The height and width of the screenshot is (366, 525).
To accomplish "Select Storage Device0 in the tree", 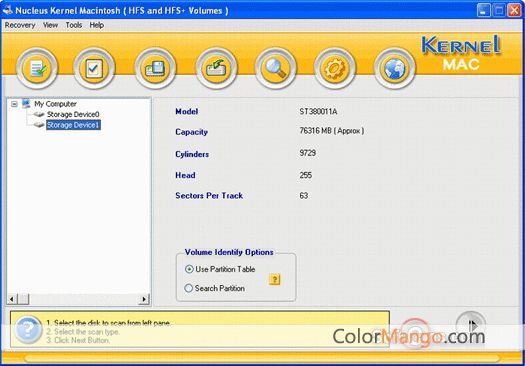I will (73, 115).
